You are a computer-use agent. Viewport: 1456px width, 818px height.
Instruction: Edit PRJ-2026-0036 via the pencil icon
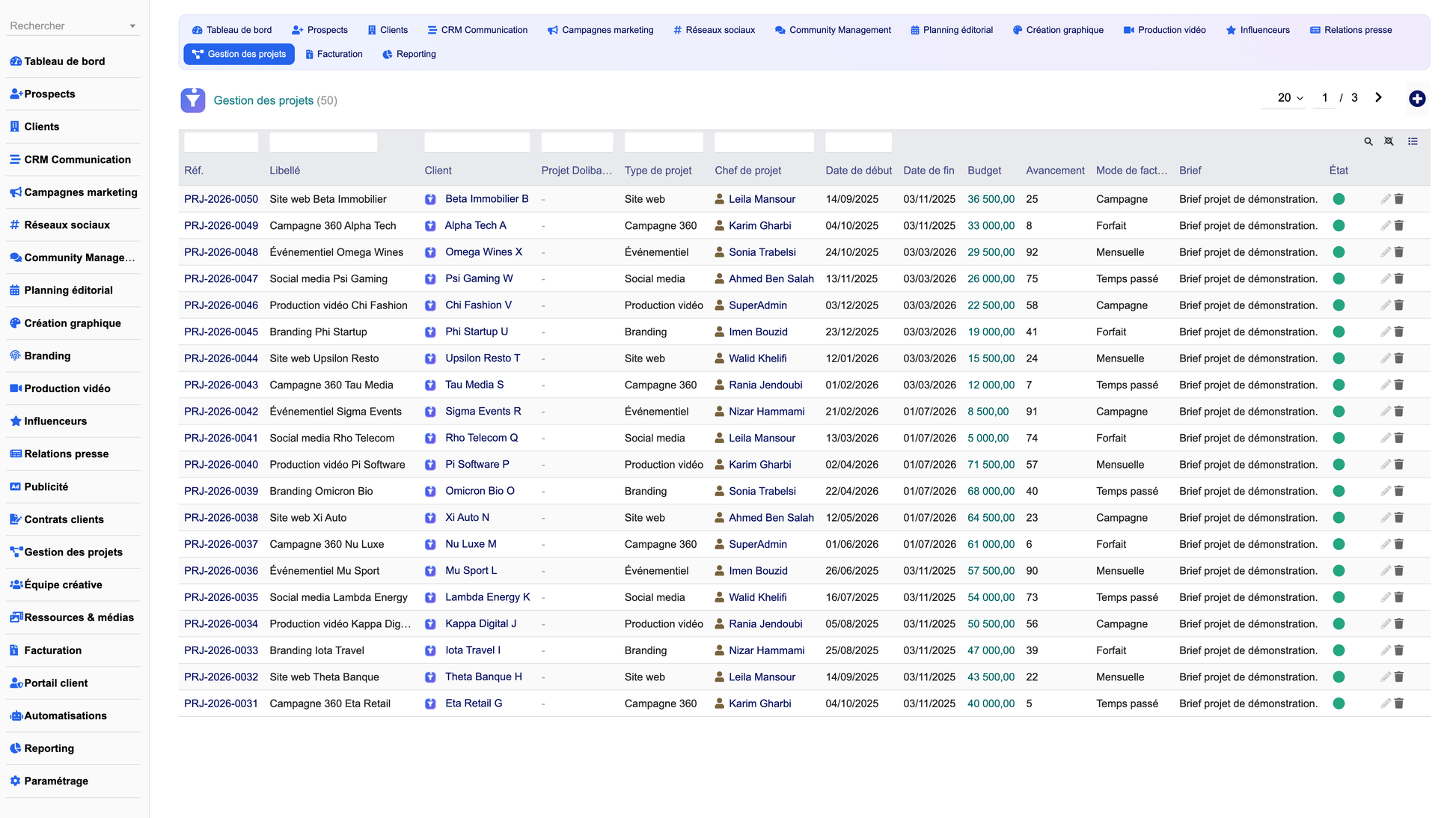tap(1385, 571)
